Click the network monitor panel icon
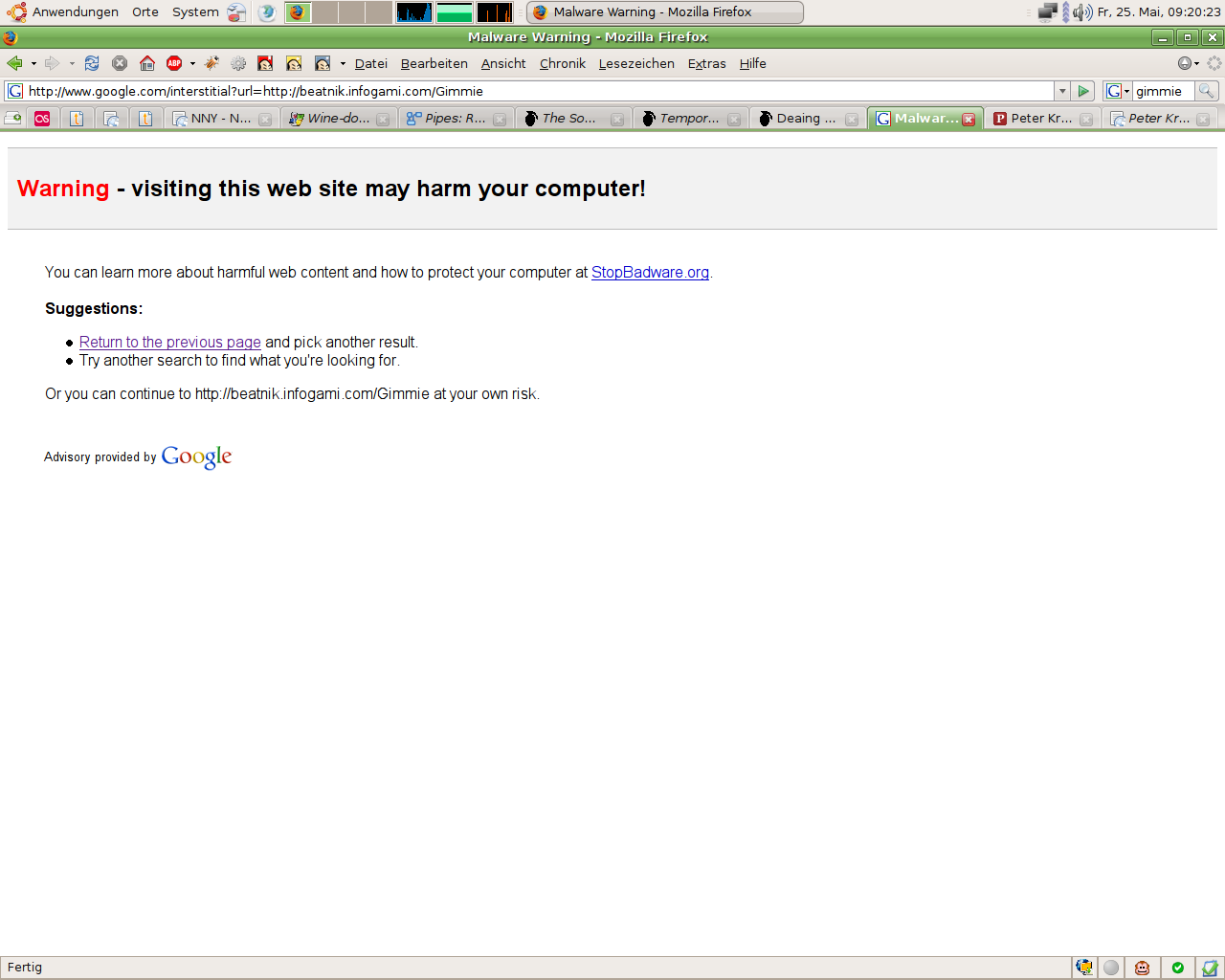 click(x=1049, y=12)
